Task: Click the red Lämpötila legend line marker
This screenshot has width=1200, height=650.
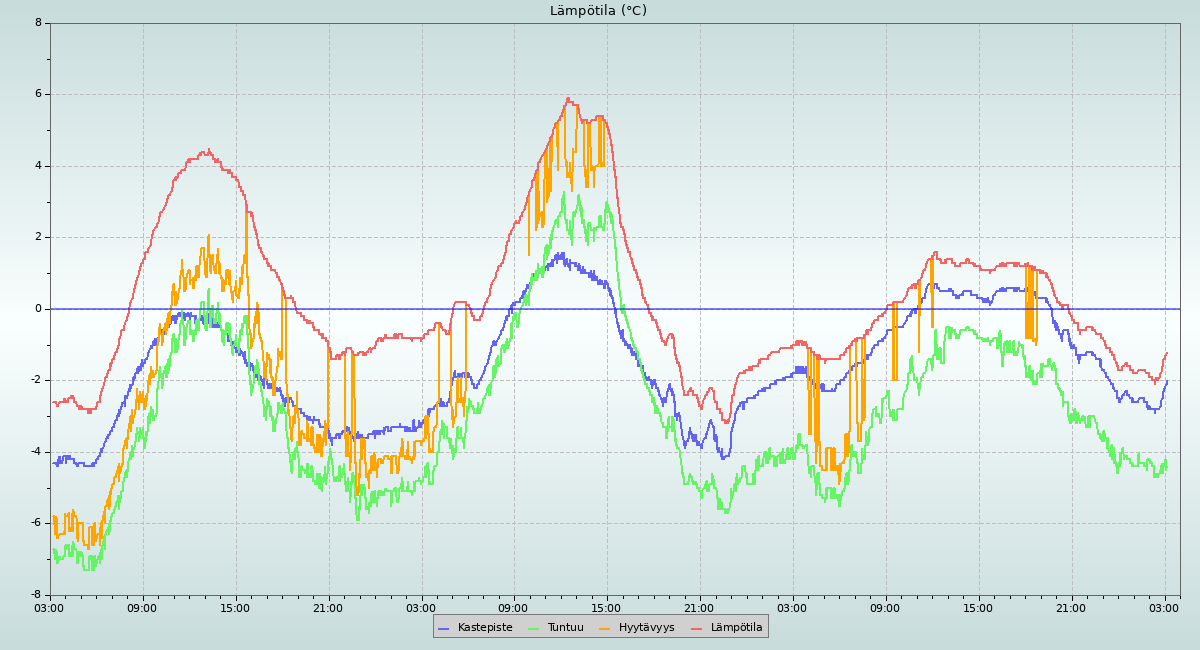Action: coord(697,628)
